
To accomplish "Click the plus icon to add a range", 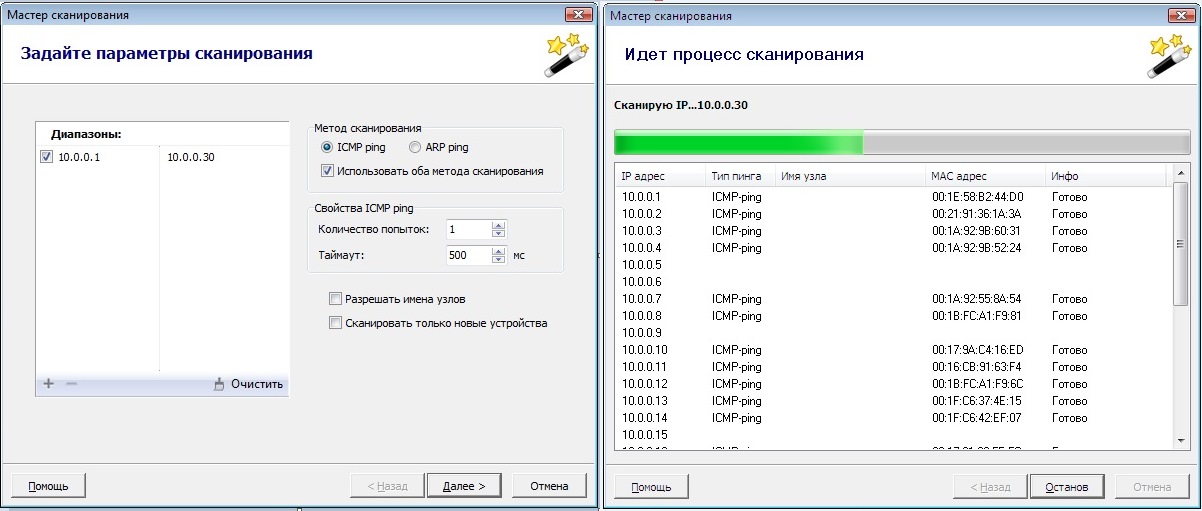I will (48, 384).
